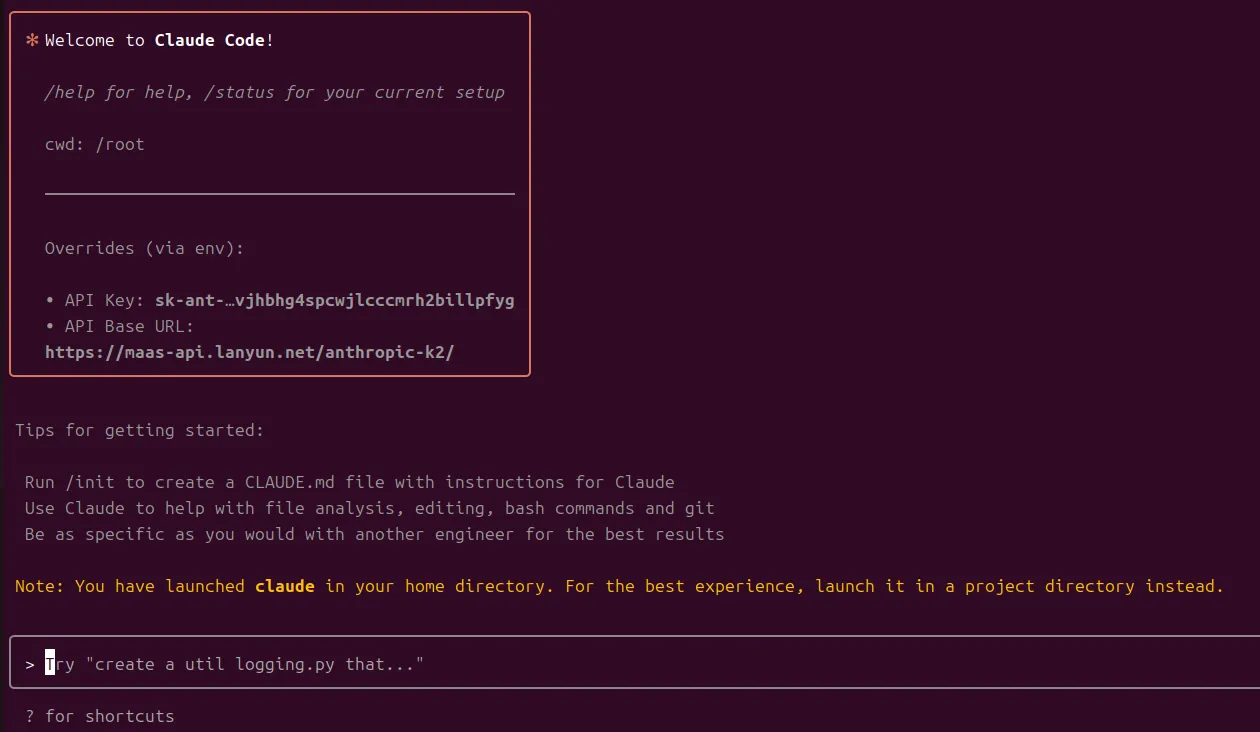The height and width of the screenshot is (732, 1260).
Task: Click the masked sk-ant API key value
Action: [334, 300]
